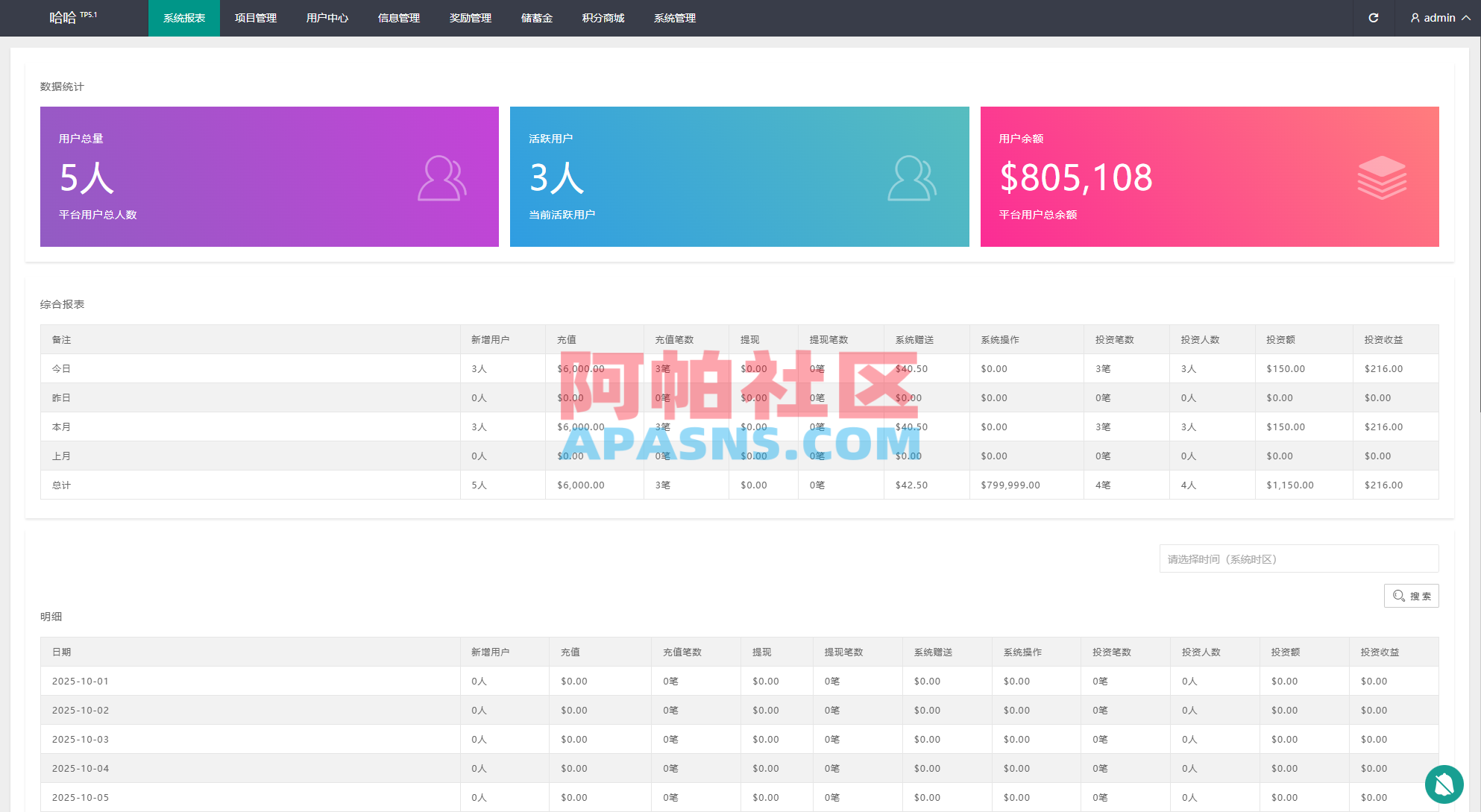Click the users icon on purple 用户总量 card
This screenshot has height=812, width=1481.
(441, 177)
